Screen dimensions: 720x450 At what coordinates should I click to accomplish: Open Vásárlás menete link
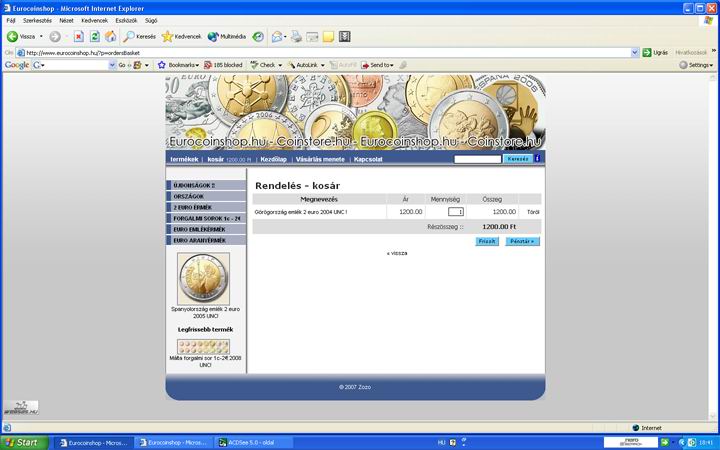click(x=320, y=159)
